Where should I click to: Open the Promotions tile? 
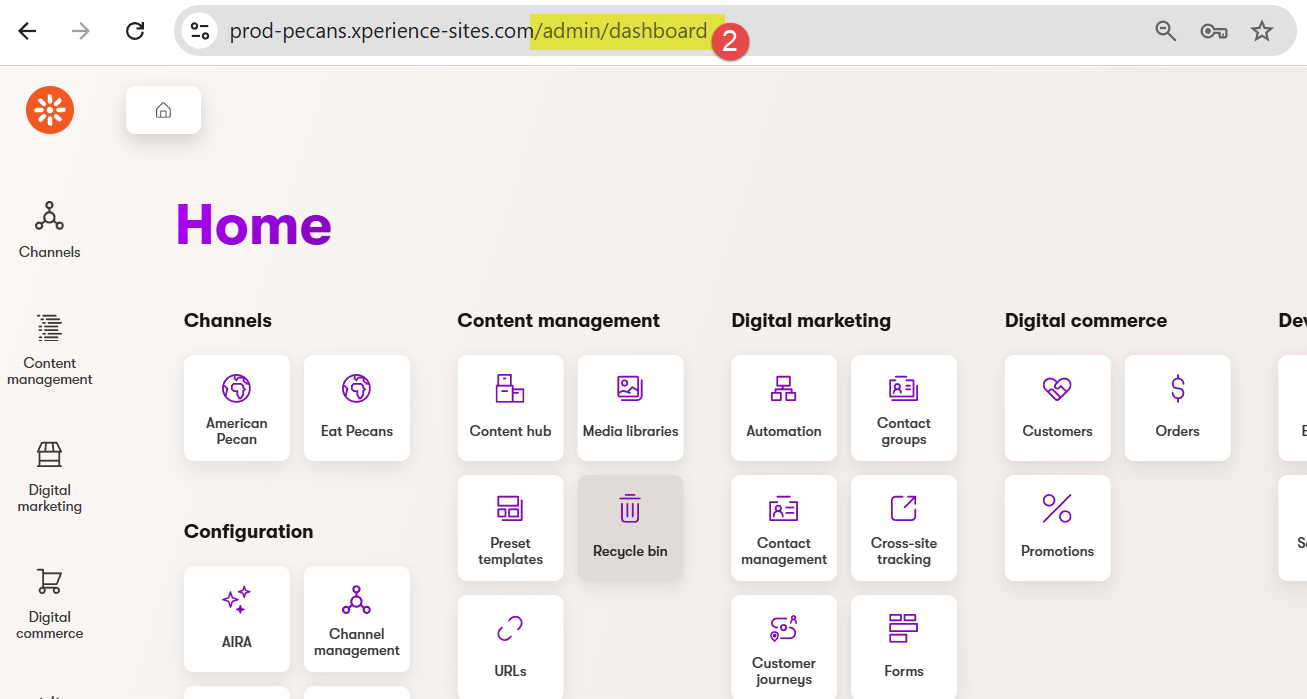point(1057,528)
